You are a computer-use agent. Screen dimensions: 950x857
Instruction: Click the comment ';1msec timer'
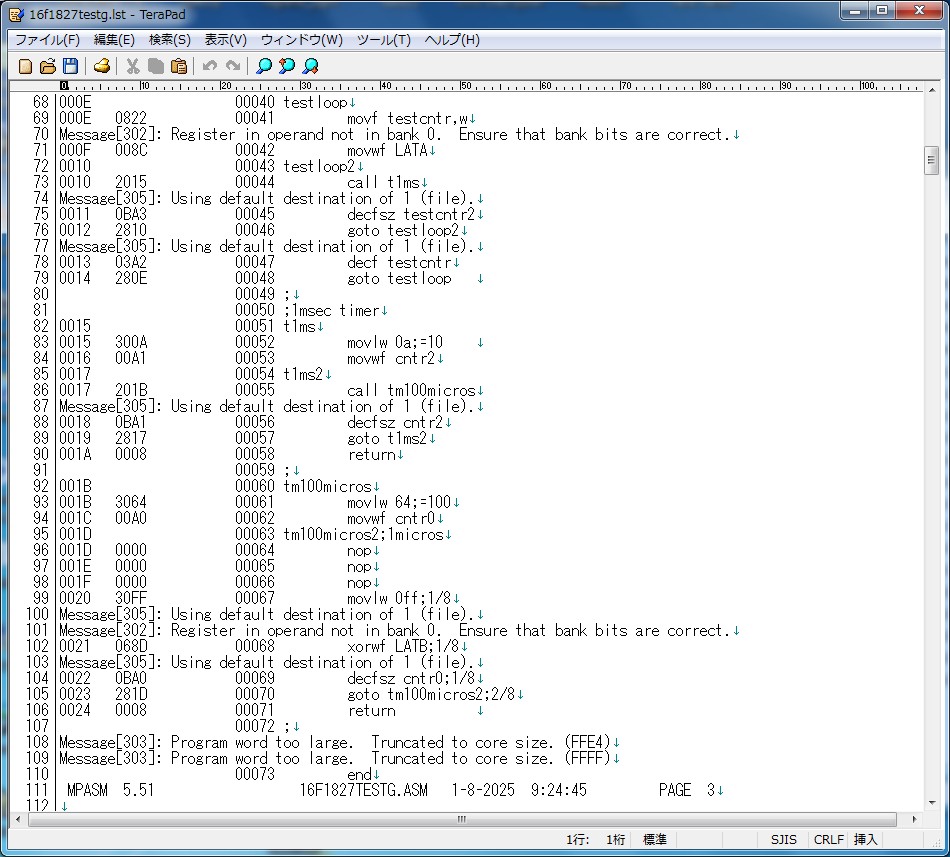coord(331,311)
